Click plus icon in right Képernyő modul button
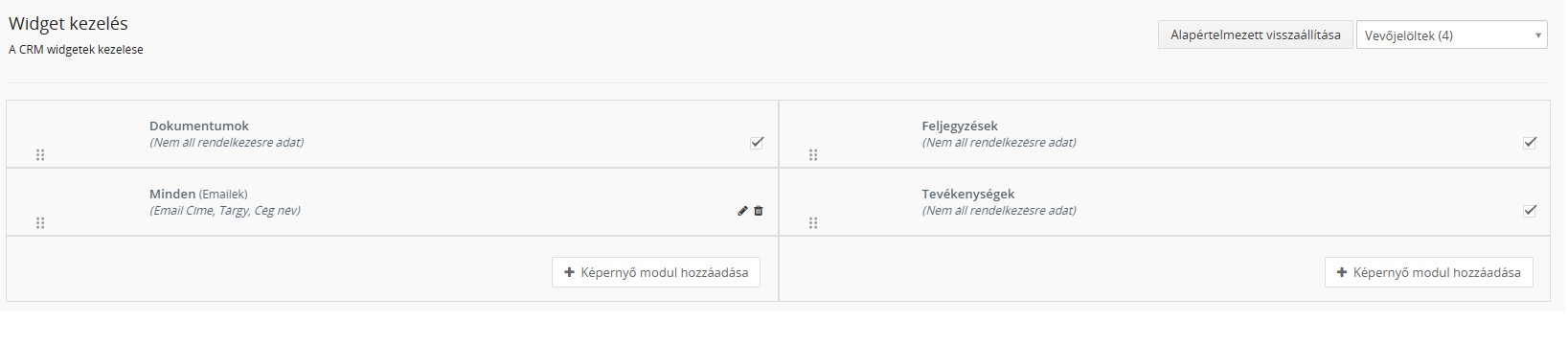The width and height of the screenshot is (1568, 345). 1342,272
